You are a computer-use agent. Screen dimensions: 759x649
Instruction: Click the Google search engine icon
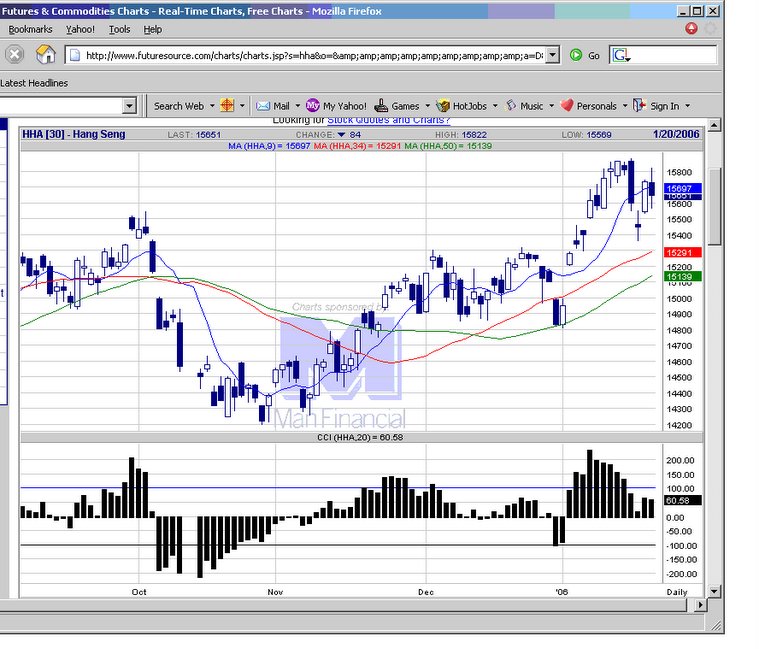click(621, 55)
